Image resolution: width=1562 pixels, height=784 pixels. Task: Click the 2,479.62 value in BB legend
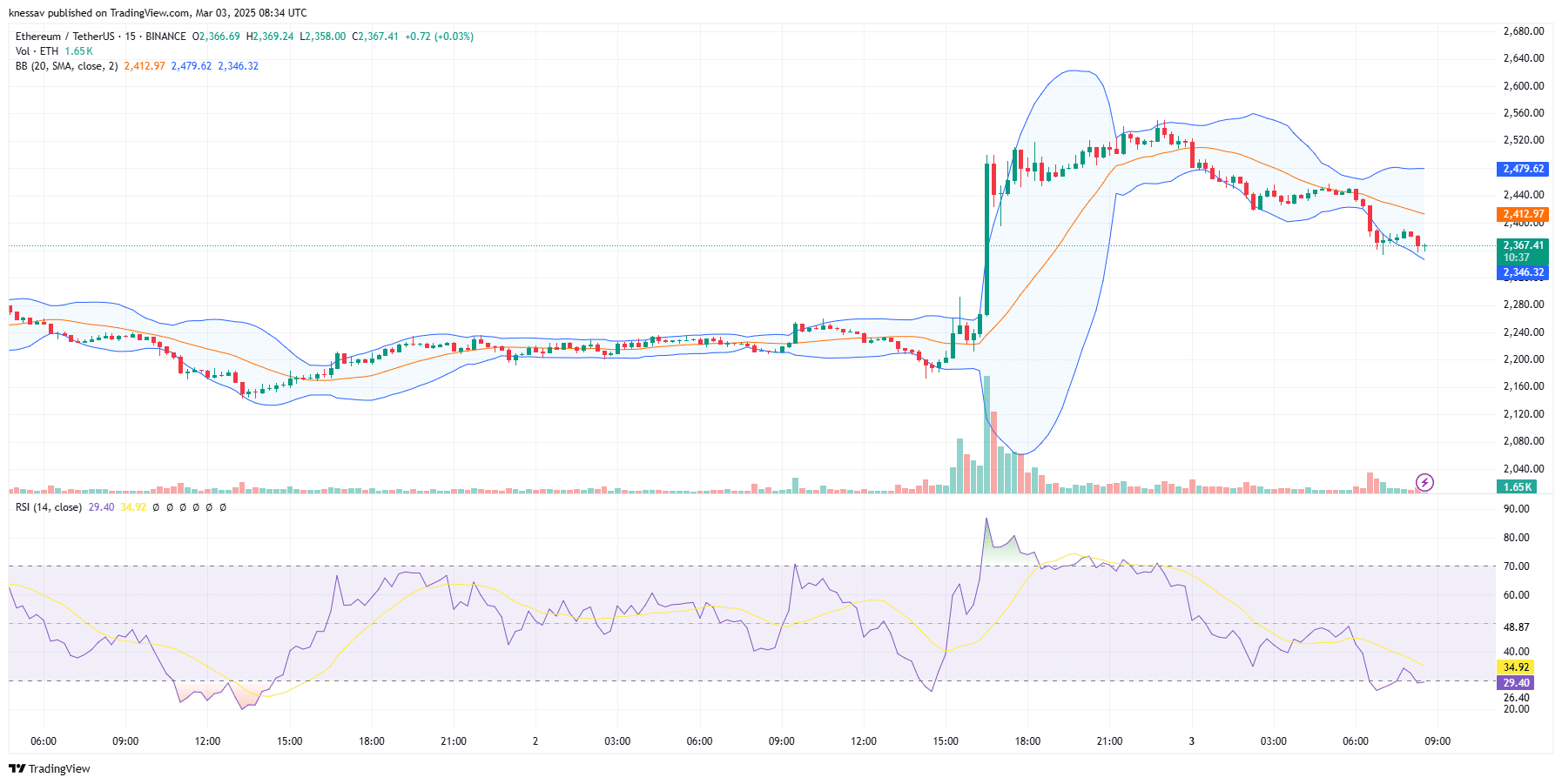(192, 66)
